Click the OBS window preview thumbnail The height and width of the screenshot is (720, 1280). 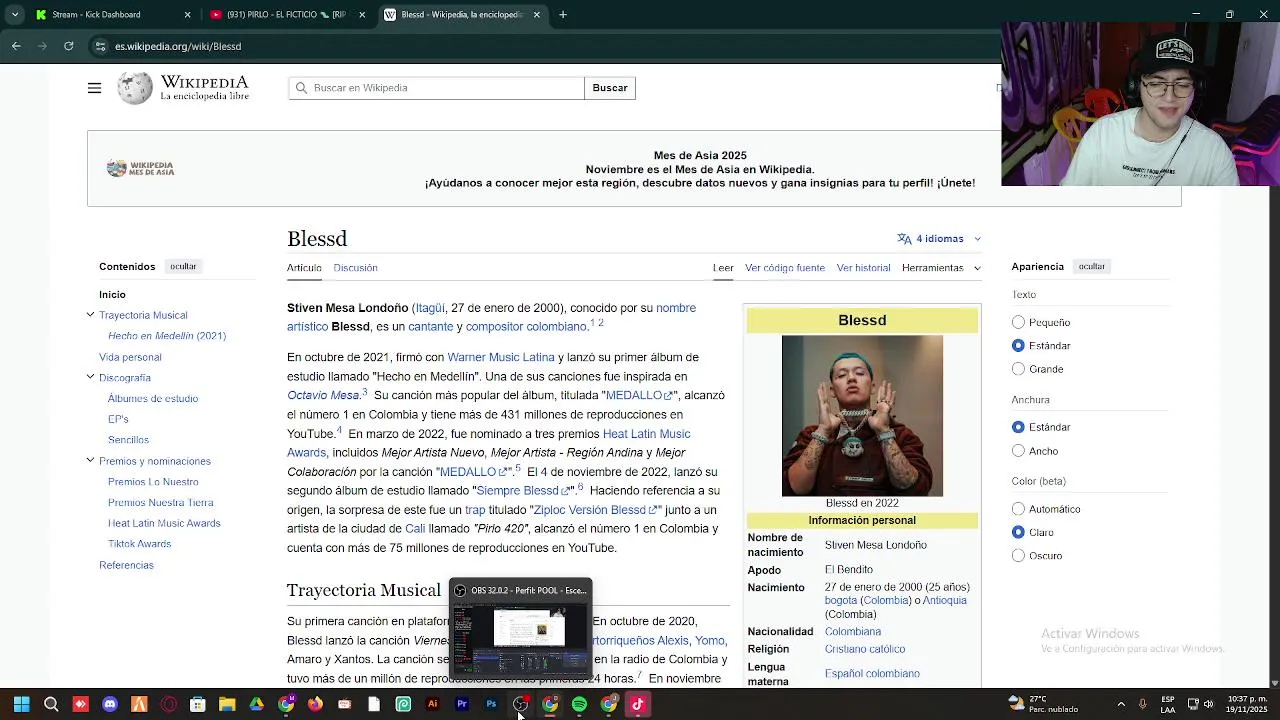click(x=520, y=638)
